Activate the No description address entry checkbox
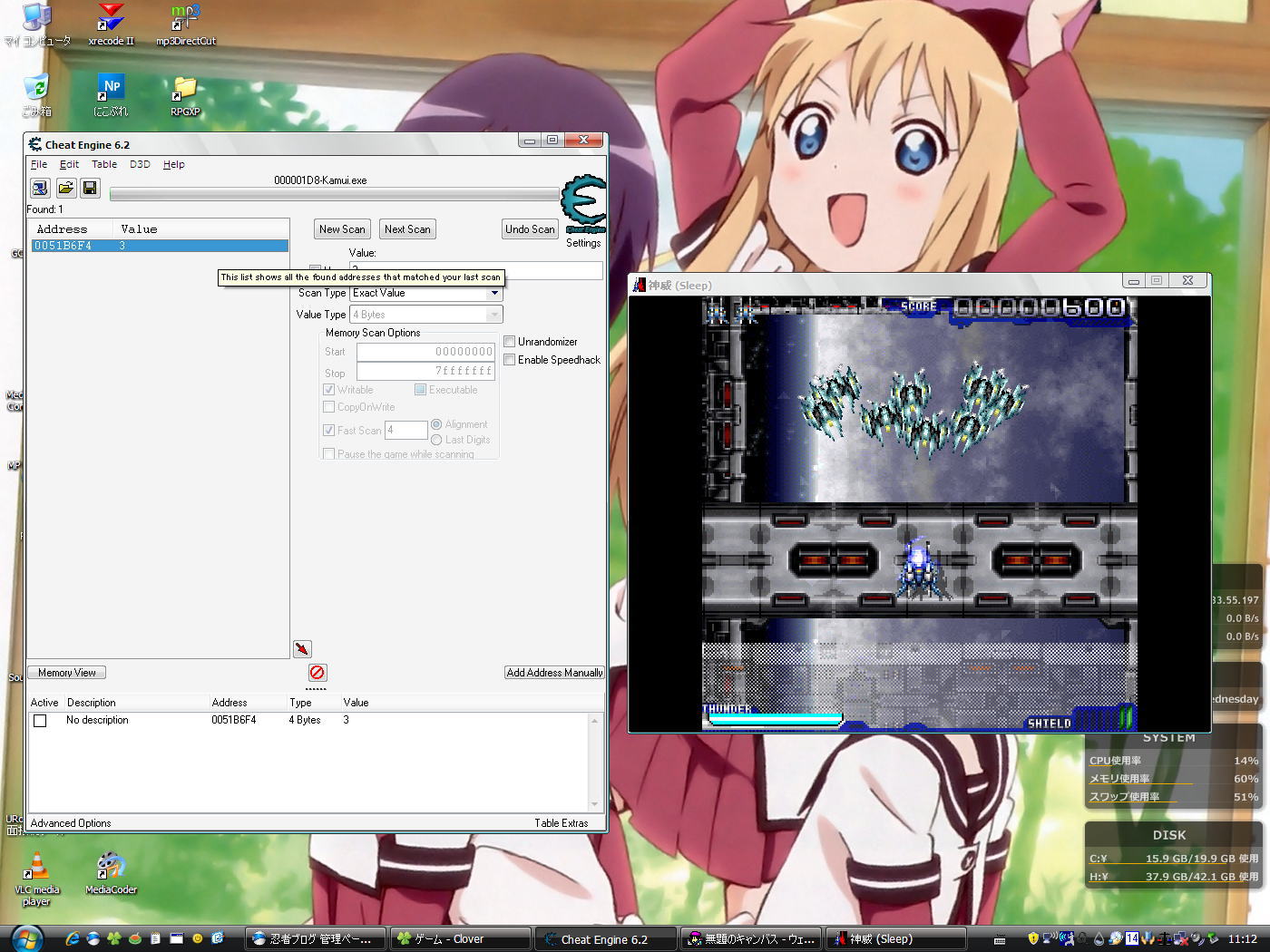The width and height of the screenshot is (1270, 952). pos(40,721)
